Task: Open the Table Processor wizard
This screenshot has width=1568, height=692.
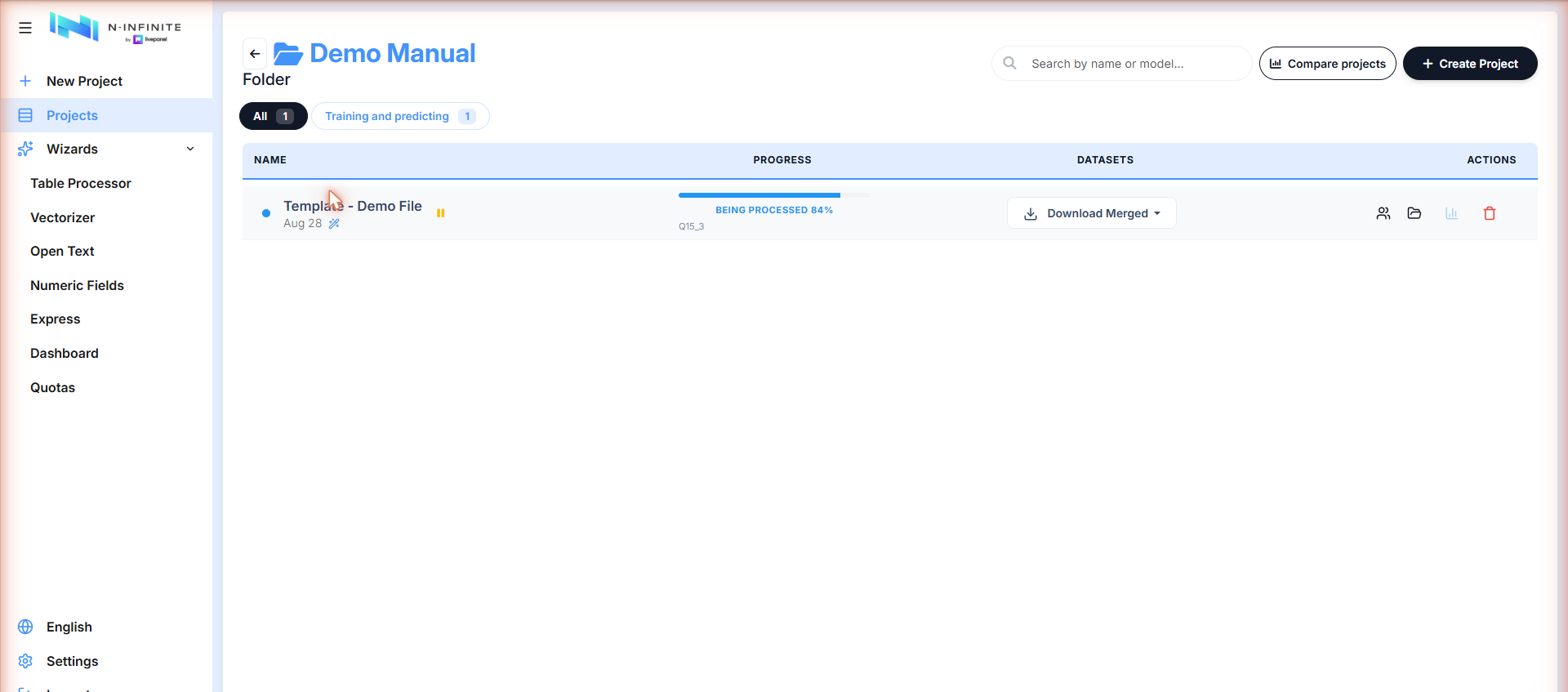Action: [81, 183]
